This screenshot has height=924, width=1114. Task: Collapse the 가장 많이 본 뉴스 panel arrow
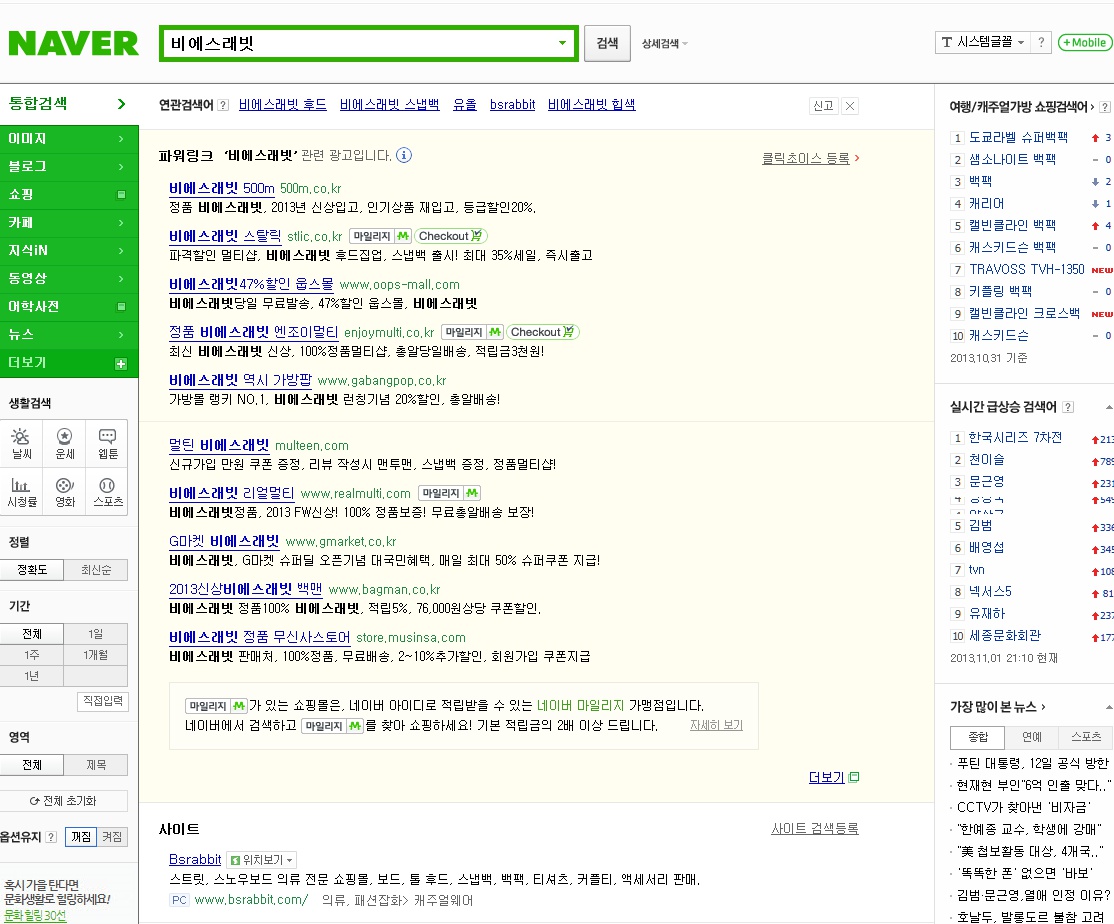coord(1108,707)
